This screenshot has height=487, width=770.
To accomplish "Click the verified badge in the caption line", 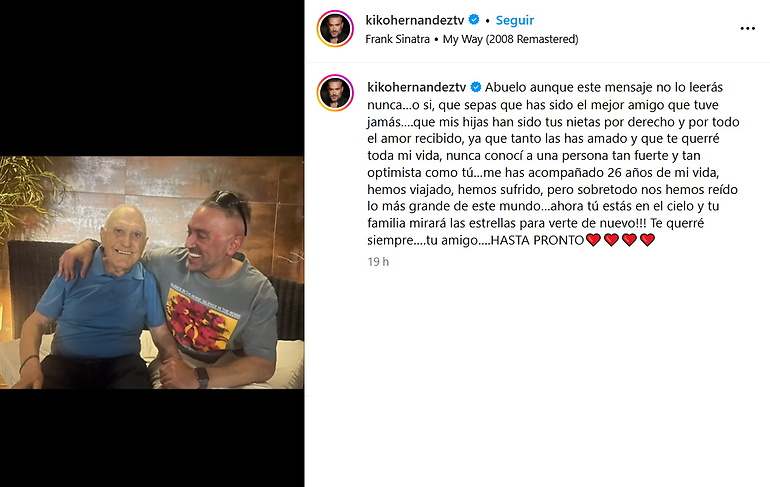I will coord(476,87).
